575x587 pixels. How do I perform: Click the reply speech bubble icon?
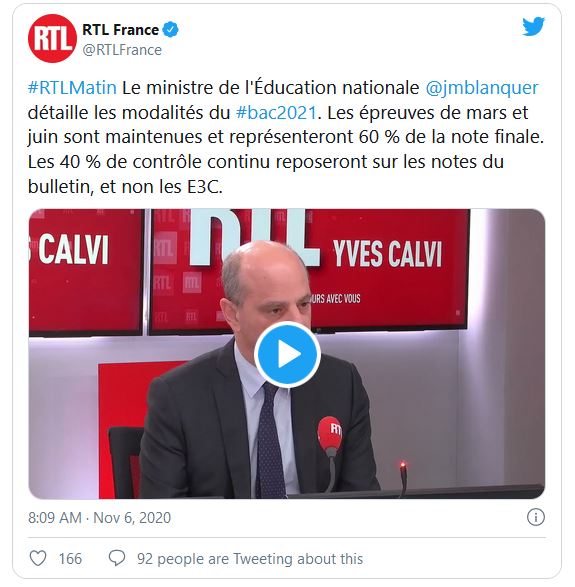pos(117,559)
